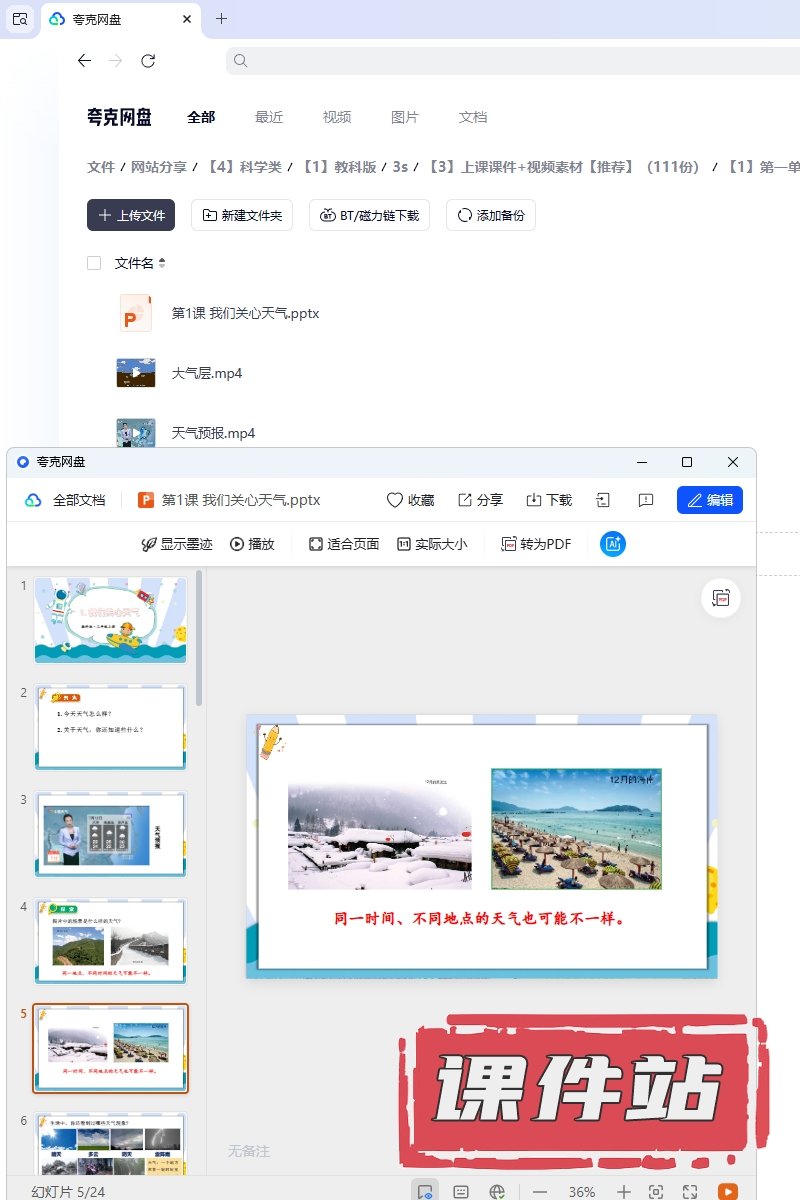The height and width of the screenshot is (1200, 800).
Task: Click the blue 编辑 button
Action: click(709, 500)
